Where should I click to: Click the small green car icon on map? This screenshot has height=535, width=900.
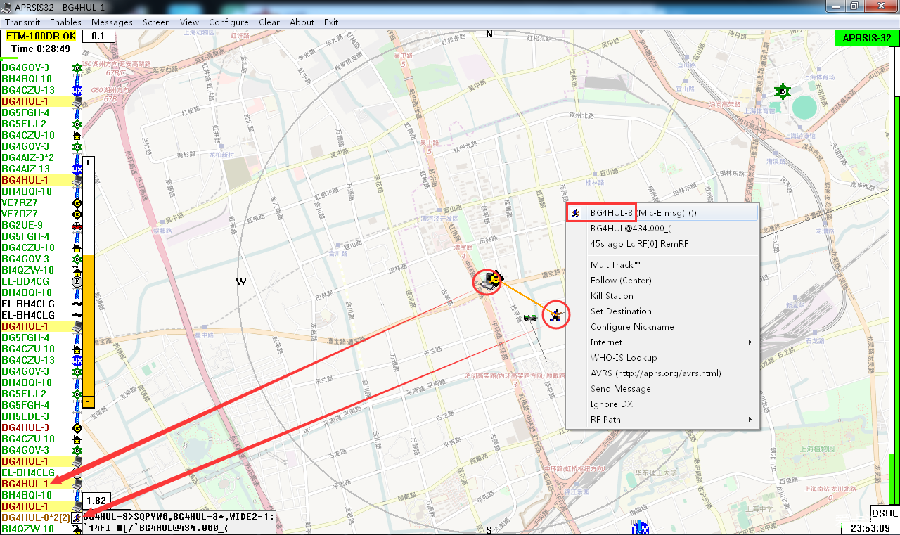[x=528, y=317]
